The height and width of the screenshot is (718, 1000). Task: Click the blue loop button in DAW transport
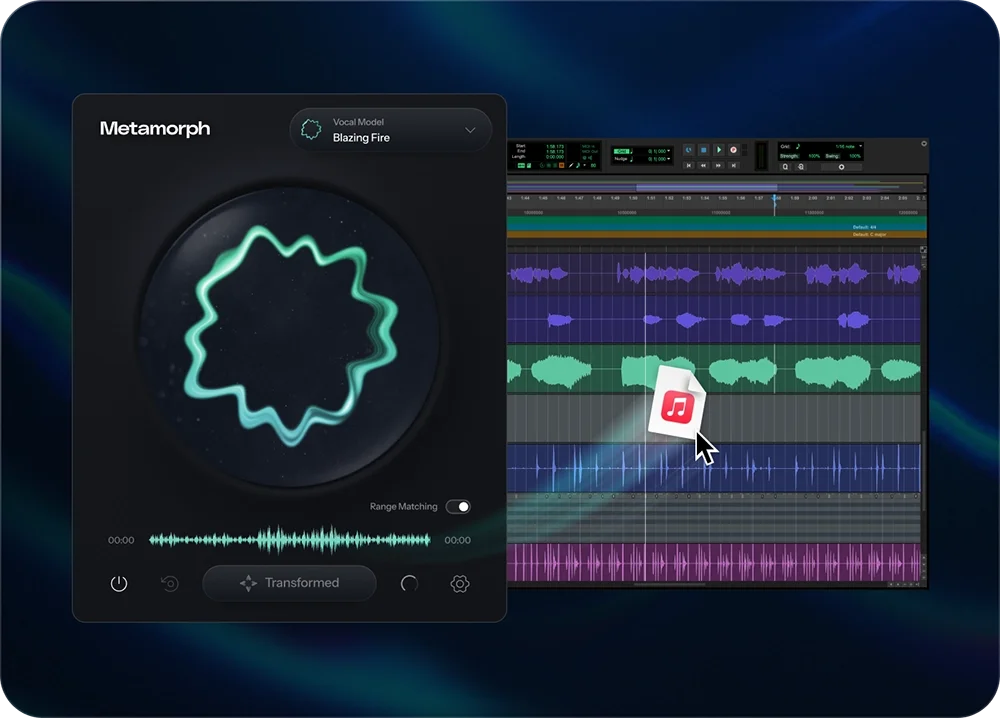point(689,150)
